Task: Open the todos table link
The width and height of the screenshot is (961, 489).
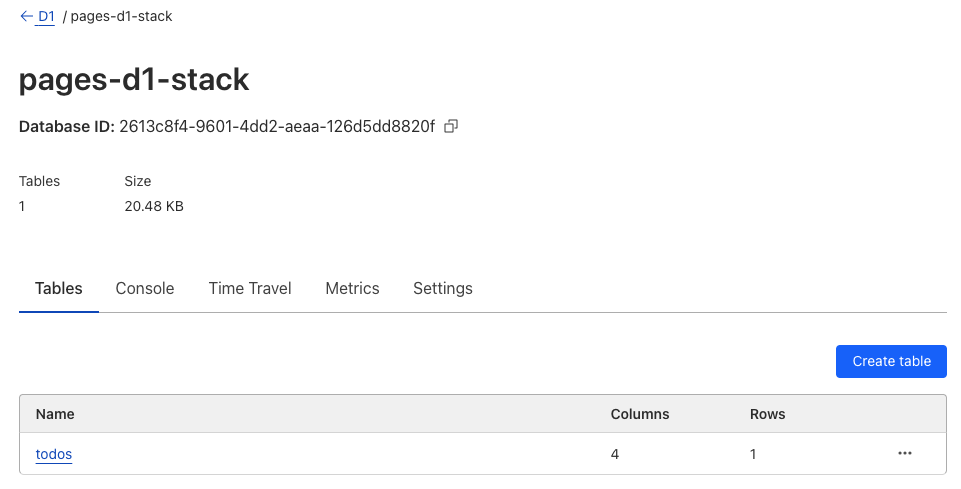Action: [54, 454]
